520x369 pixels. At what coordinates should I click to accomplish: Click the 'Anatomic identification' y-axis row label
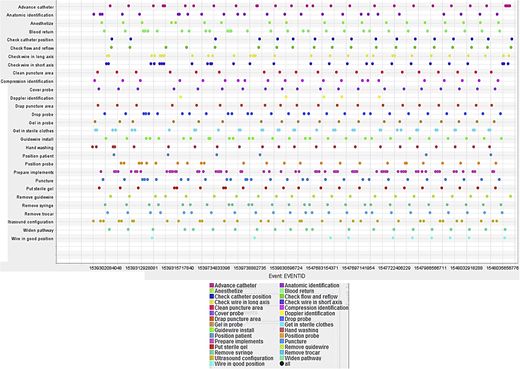tap(30, 15)
